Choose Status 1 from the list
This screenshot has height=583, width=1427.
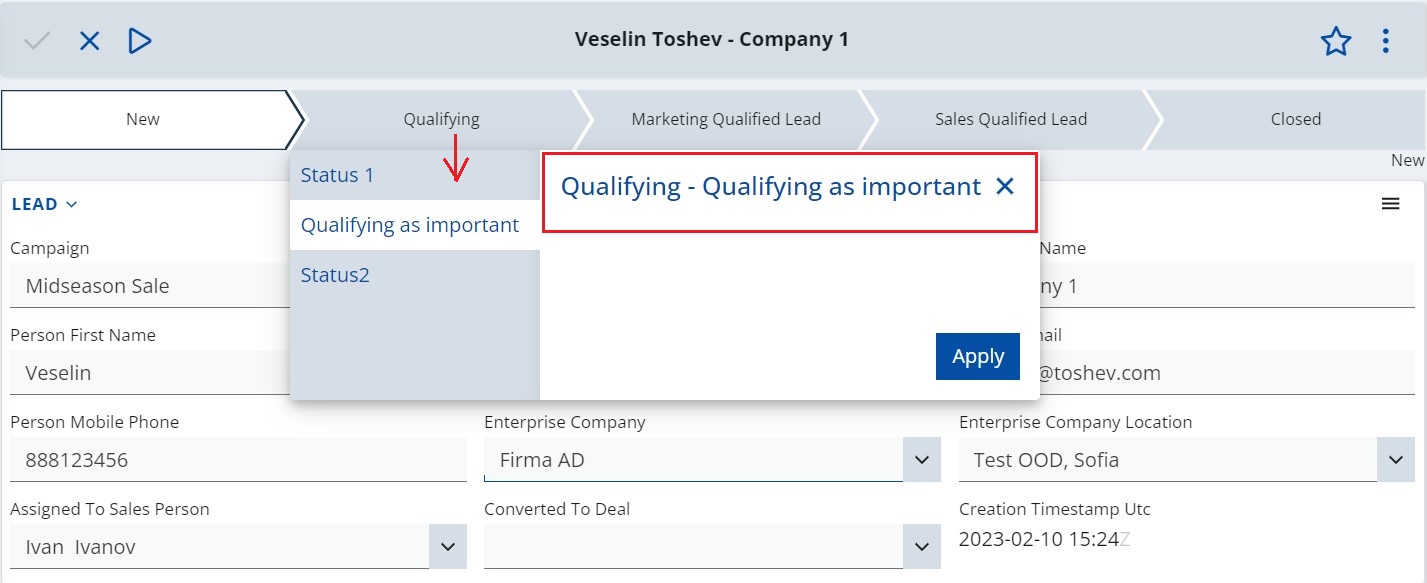[x=415, y=175]
